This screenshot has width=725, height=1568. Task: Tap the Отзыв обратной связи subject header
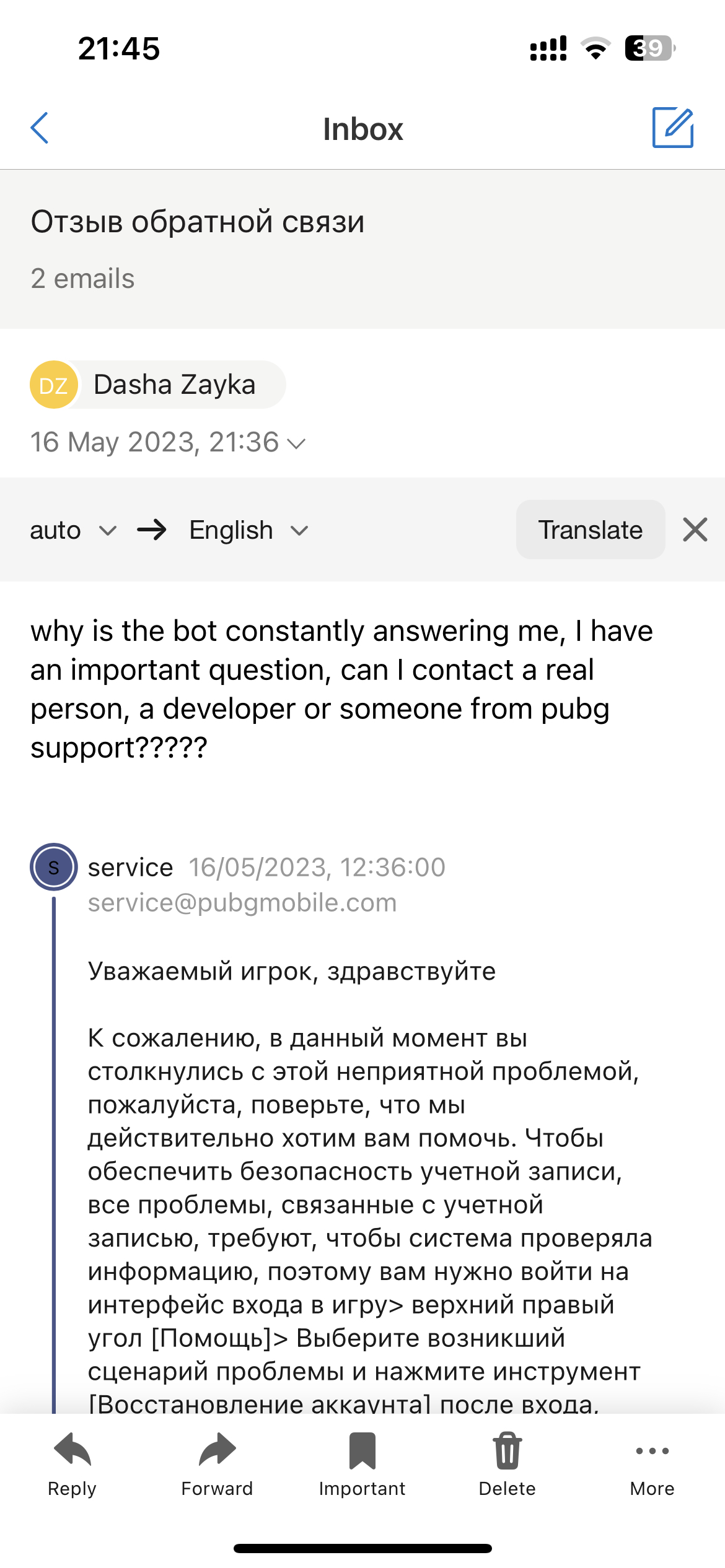[198, 222]
